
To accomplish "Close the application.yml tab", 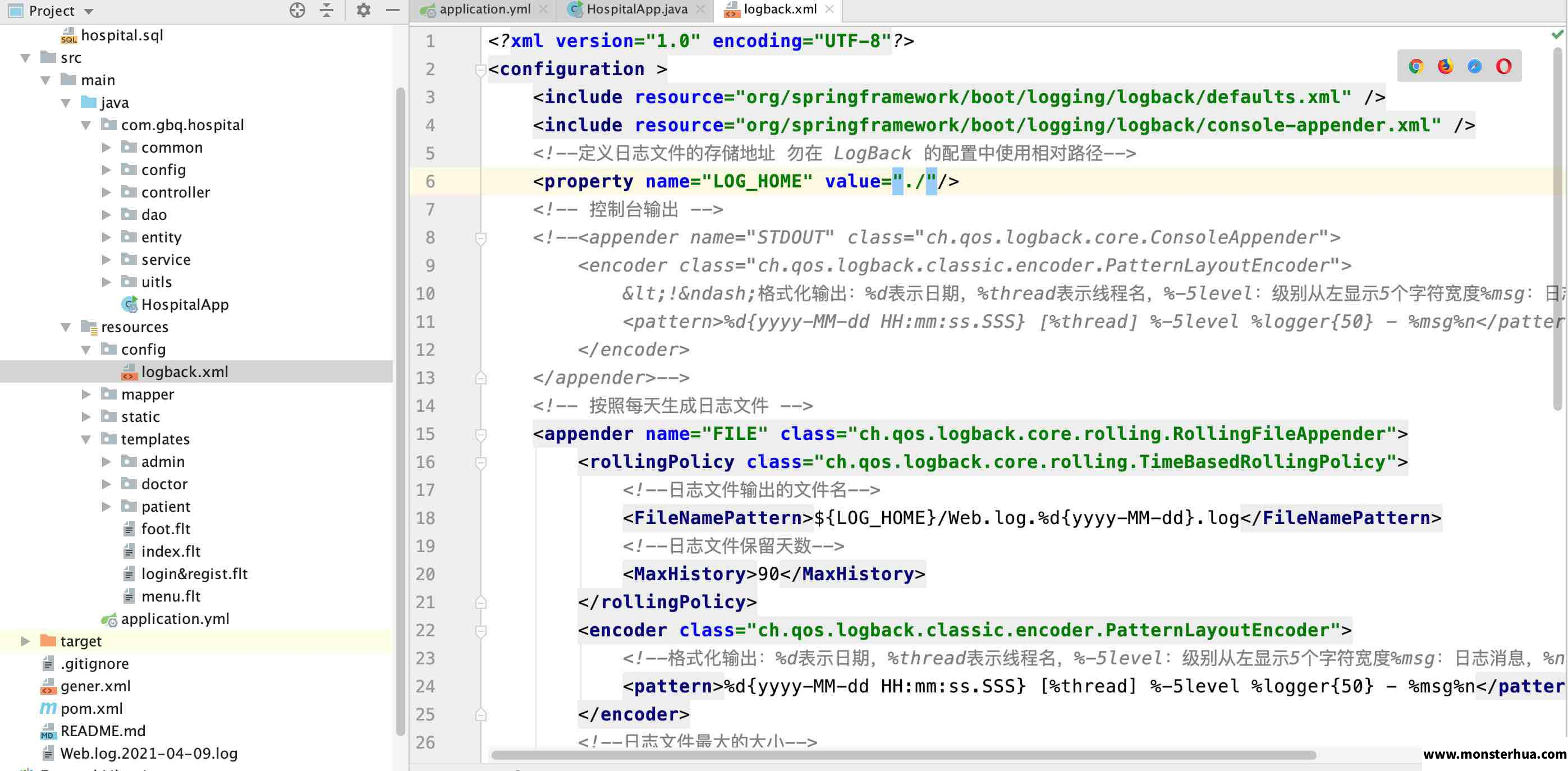I will pyautogui.click(x=543, y=9).
